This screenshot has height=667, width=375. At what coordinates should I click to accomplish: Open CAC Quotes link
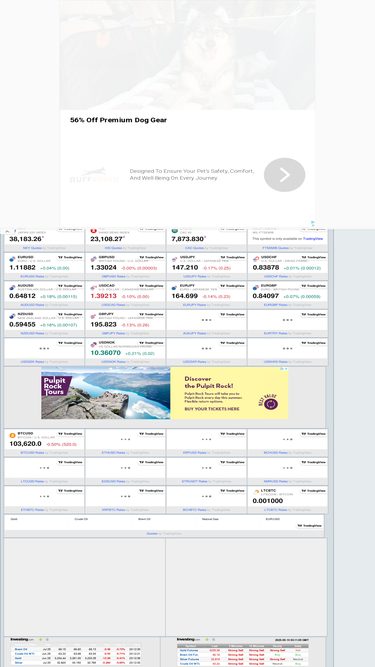pyautogui.click(x=194, y=248)
